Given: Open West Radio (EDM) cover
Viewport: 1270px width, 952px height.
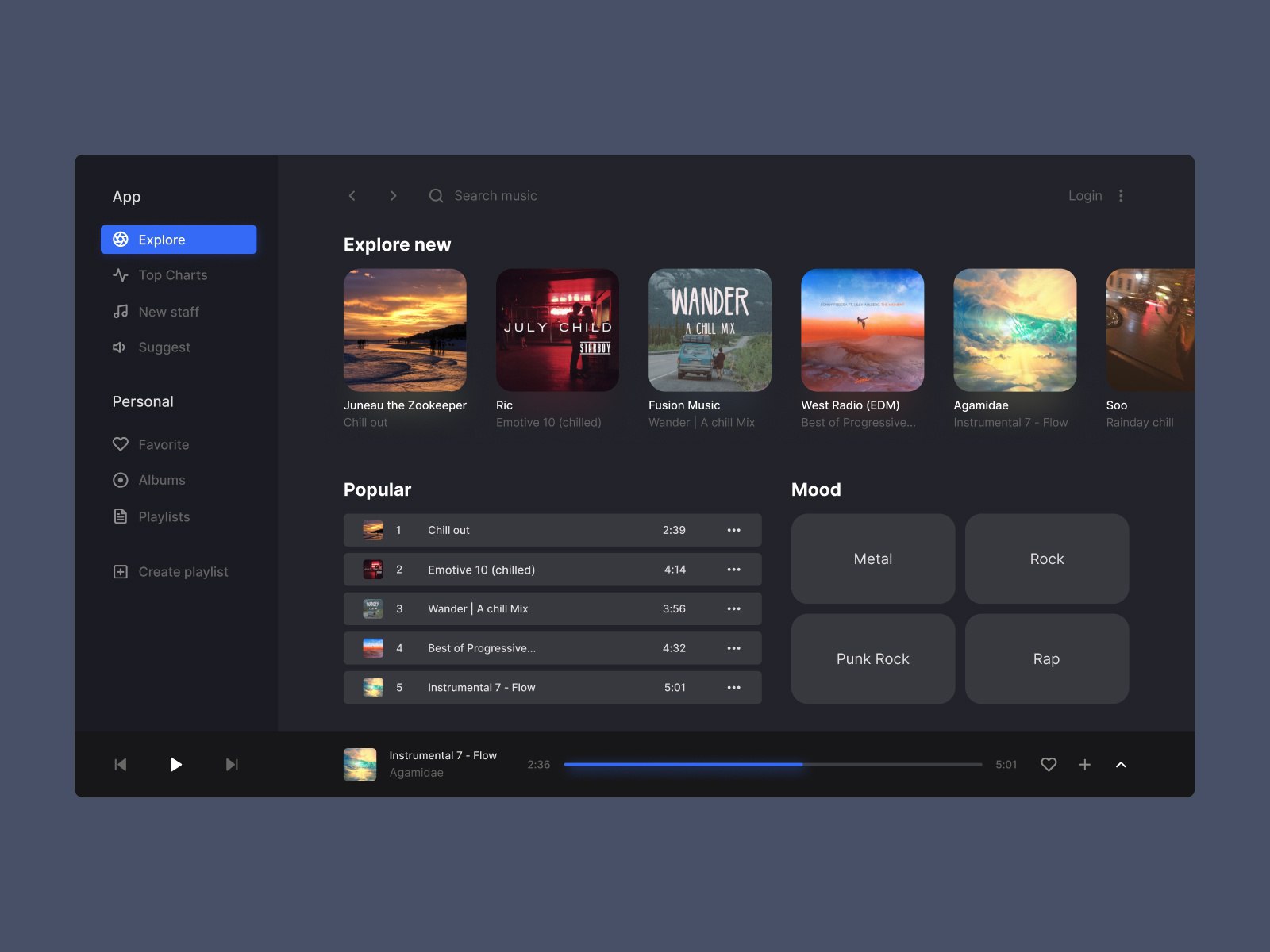Looking at the screenshot, I should pyautogui.click(x=863, y=330).
